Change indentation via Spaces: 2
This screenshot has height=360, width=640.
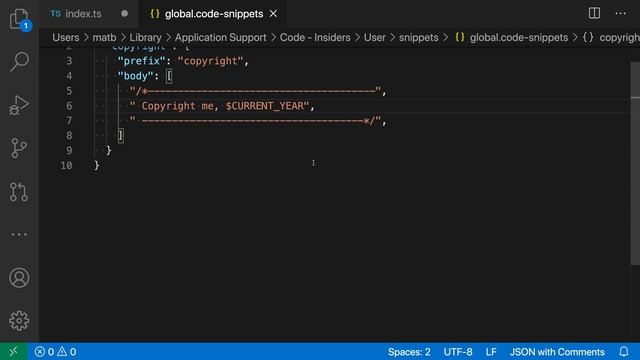point(409,351)
